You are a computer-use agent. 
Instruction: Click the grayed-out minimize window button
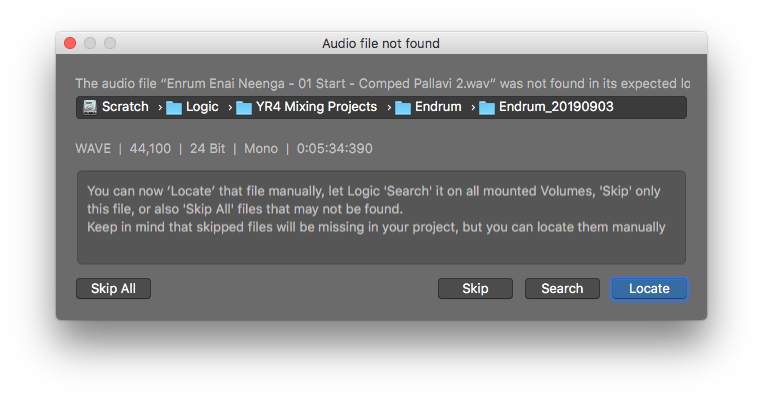[90, 43]
